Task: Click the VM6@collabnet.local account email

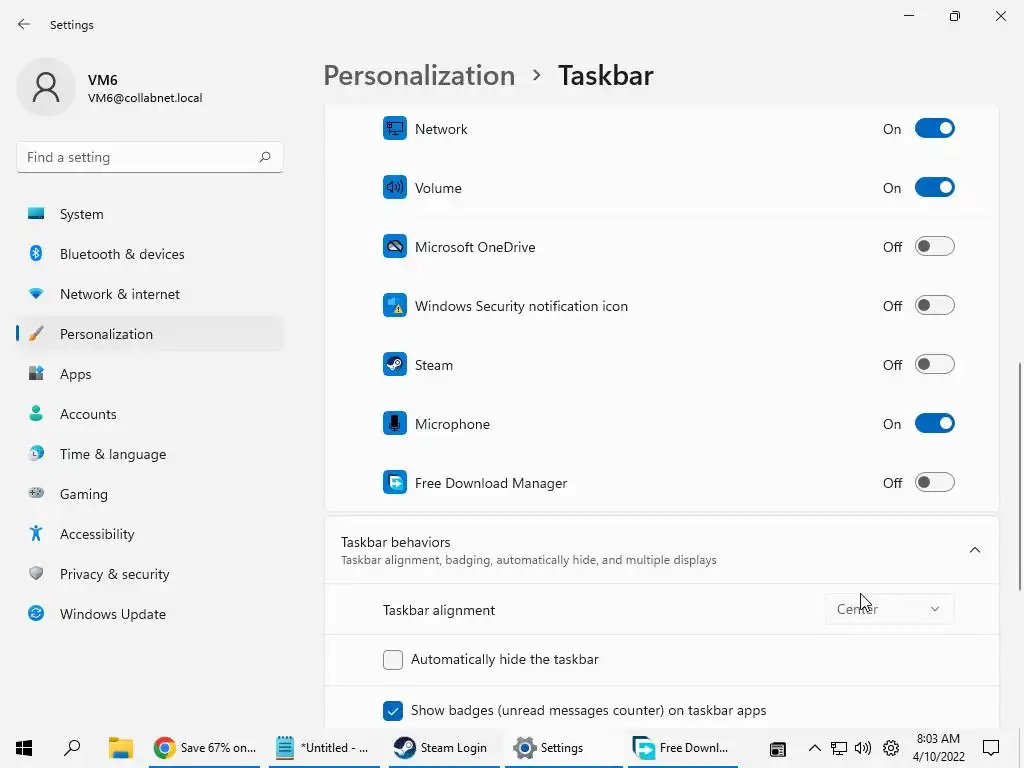Action: (145, 98)
